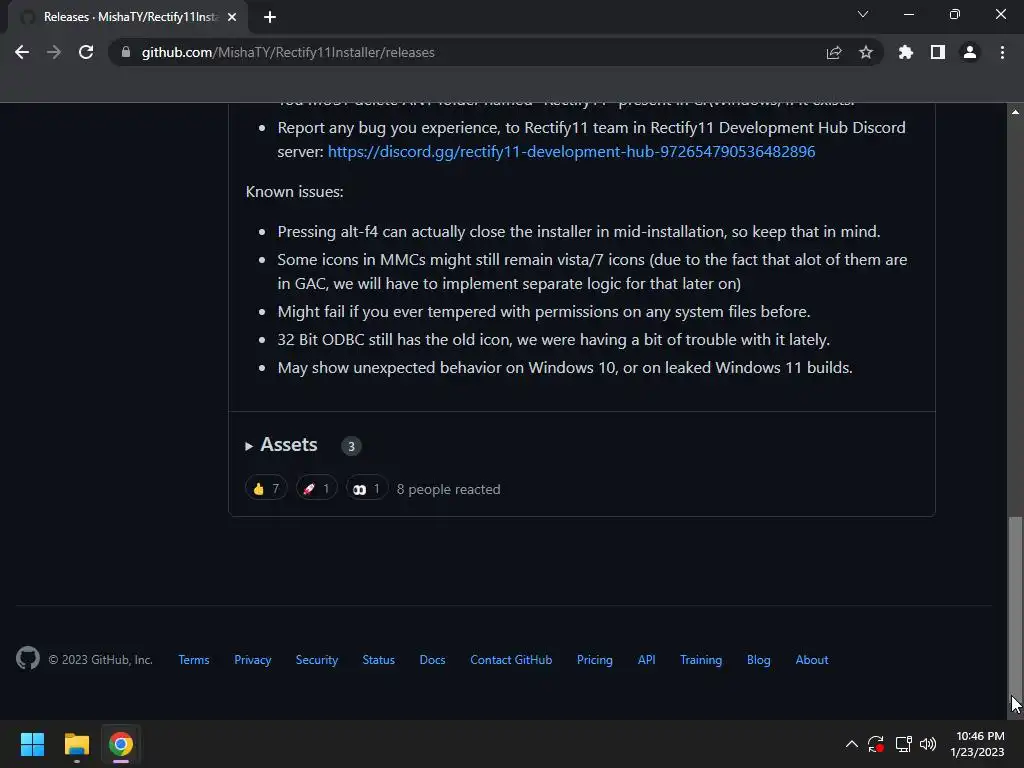The width and height of the screenshot is (1024, 768).
Task: Toggle the thumbs up reaction
Action: [x=266, y=488]
